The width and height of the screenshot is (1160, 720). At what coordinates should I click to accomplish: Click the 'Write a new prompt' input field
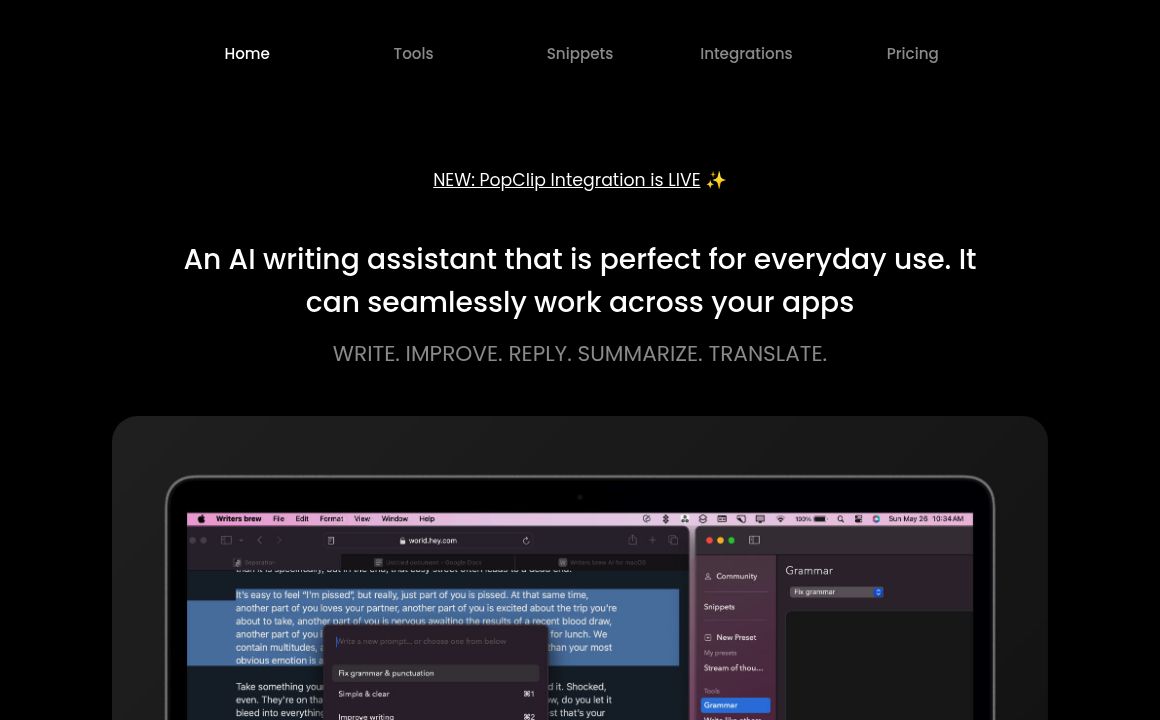coord(435,641)
